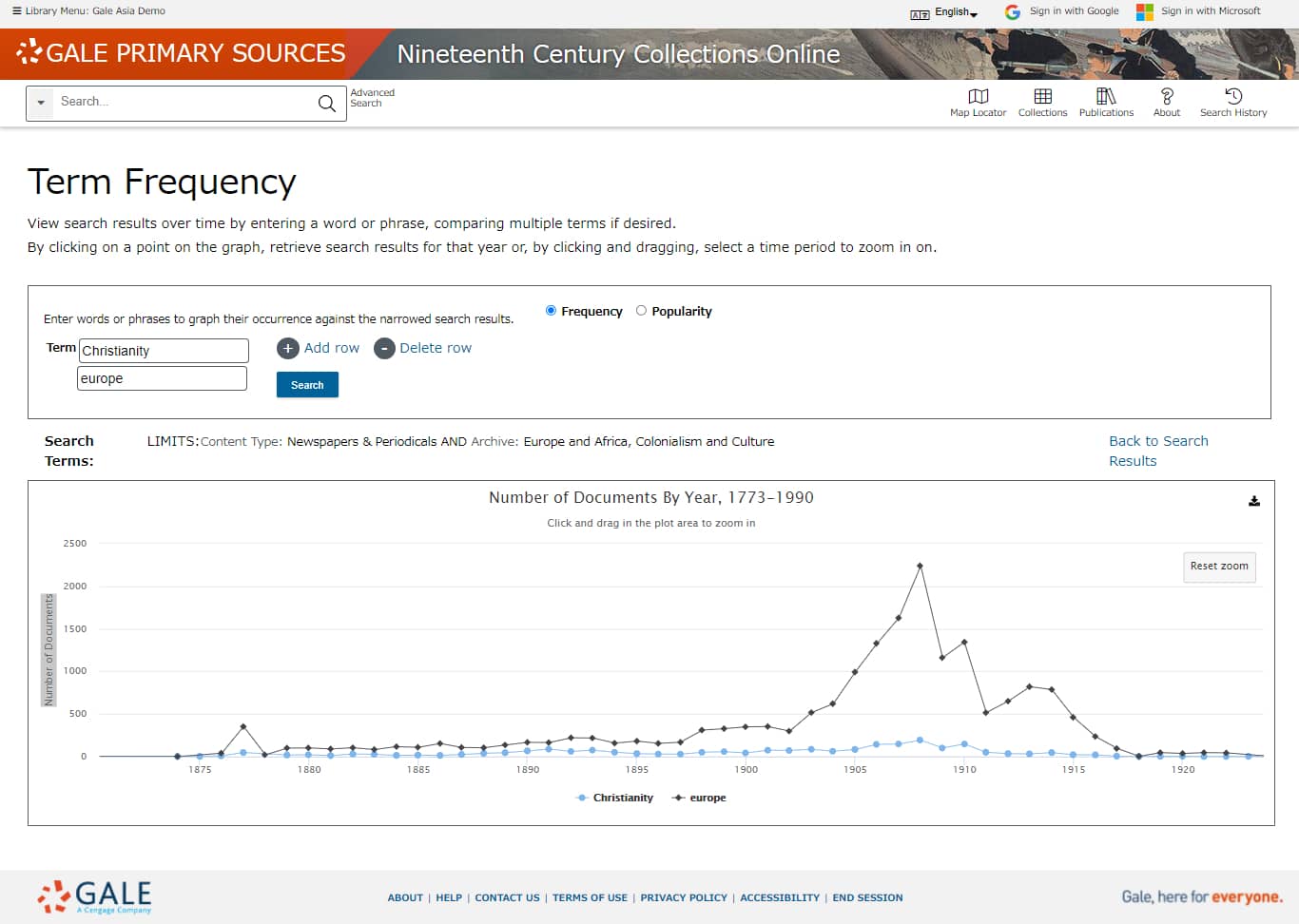This screenshot has width=1299, height=924.
Task: Toggle europe series in chart legend
Action: tap(699, 798)
